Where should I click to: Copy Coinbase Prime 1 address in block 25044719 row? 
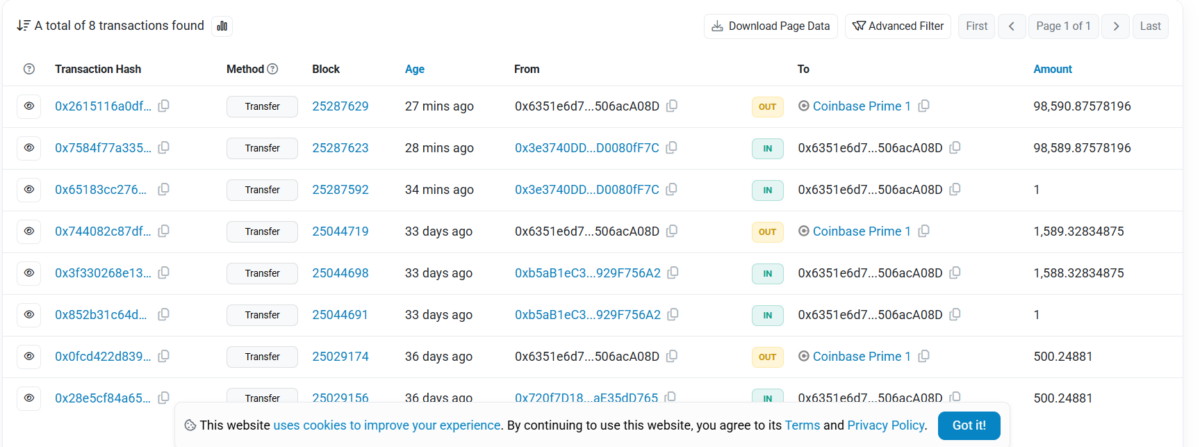coord(924,231)
